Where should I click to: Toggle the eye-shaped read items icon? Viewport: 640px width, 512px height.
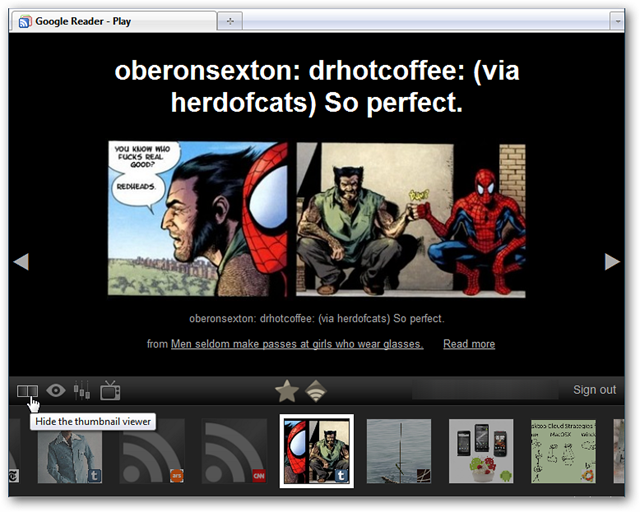coord(56,391)
